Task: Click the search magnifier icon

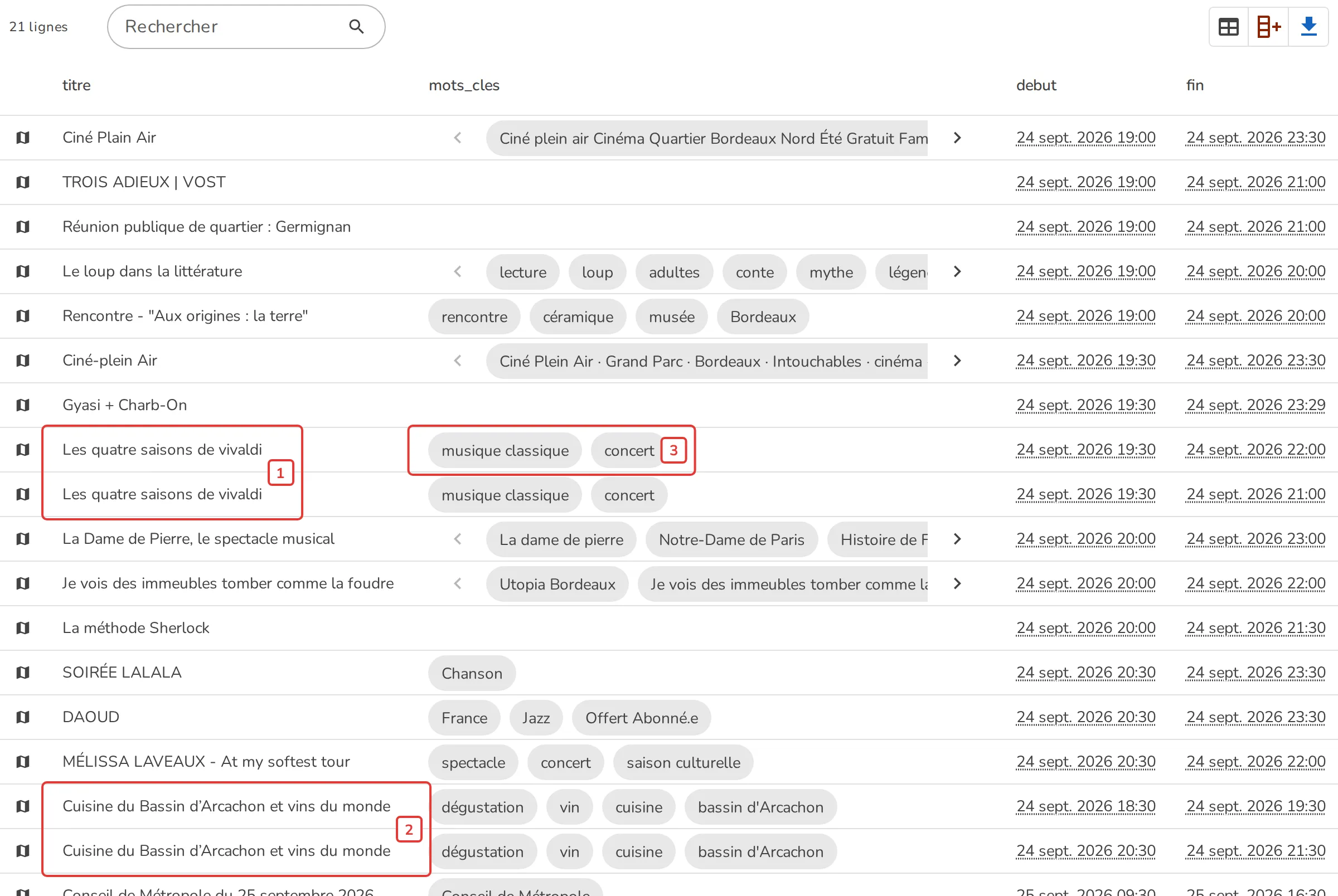Action: [x=356, y=26]
